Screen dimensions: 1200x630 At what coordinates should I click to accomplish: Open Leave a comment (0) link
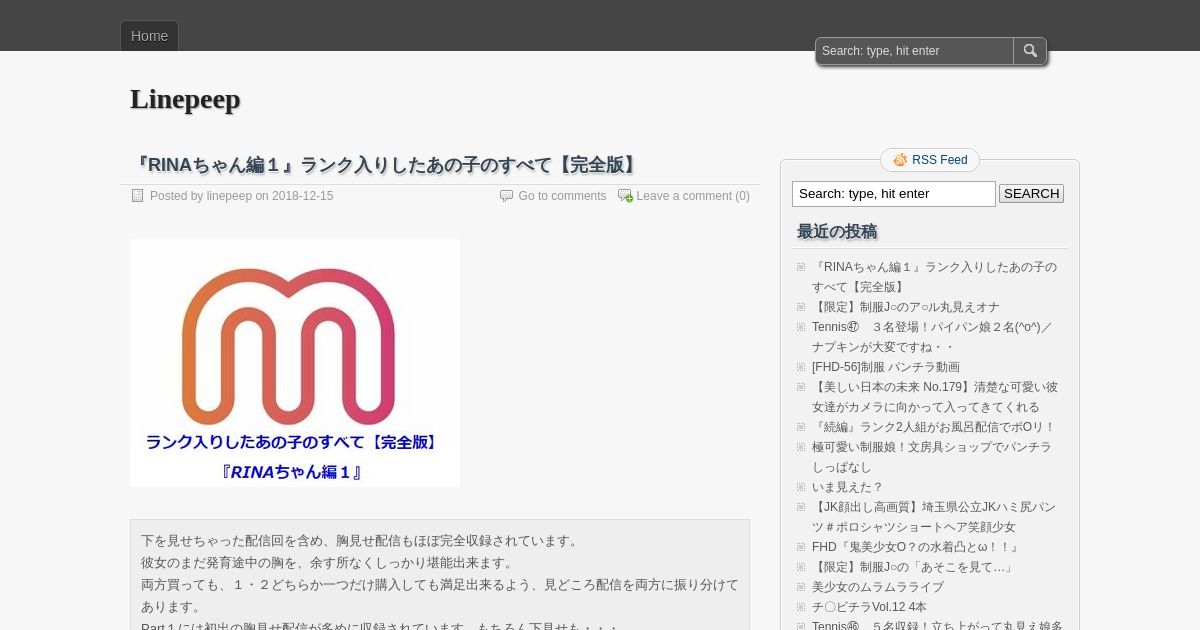click(x=693, y=196)
